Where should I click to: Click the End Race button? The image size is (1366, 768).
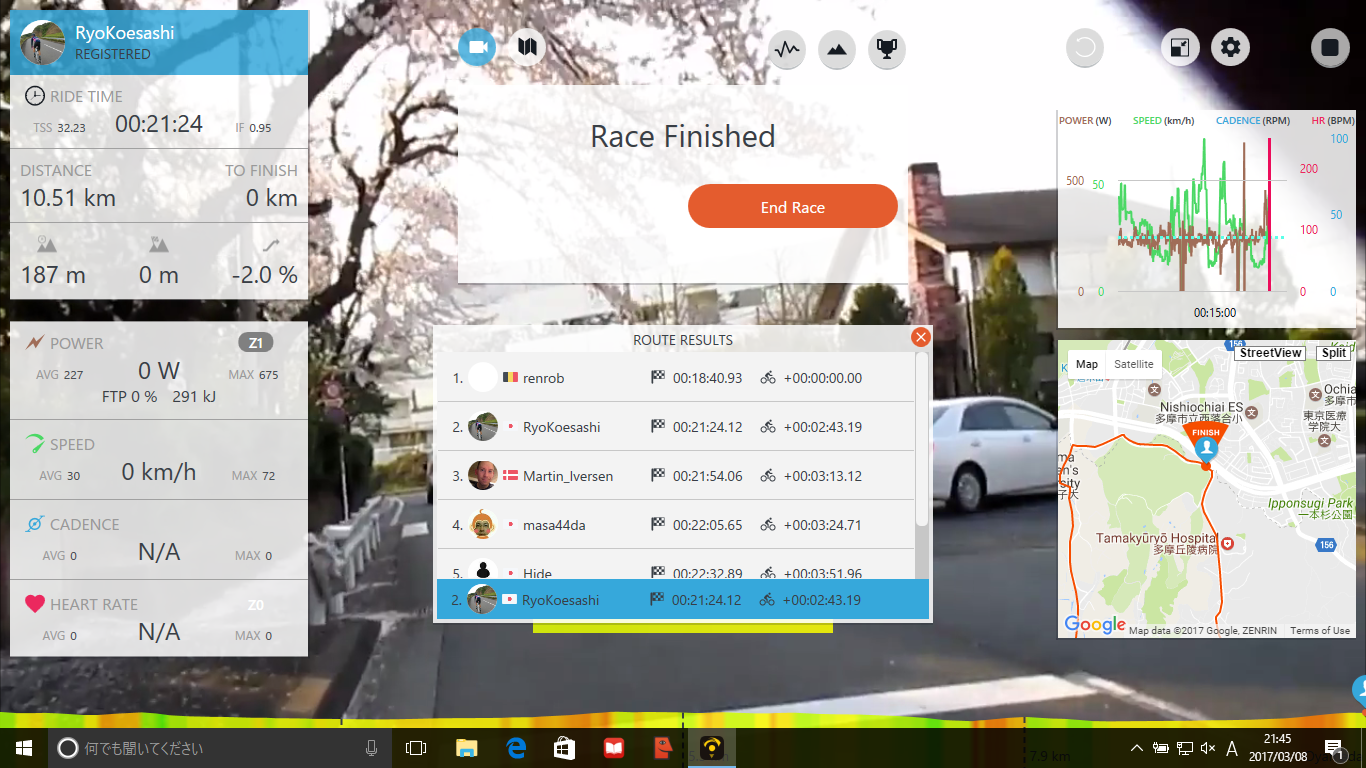tap(793, 207)
